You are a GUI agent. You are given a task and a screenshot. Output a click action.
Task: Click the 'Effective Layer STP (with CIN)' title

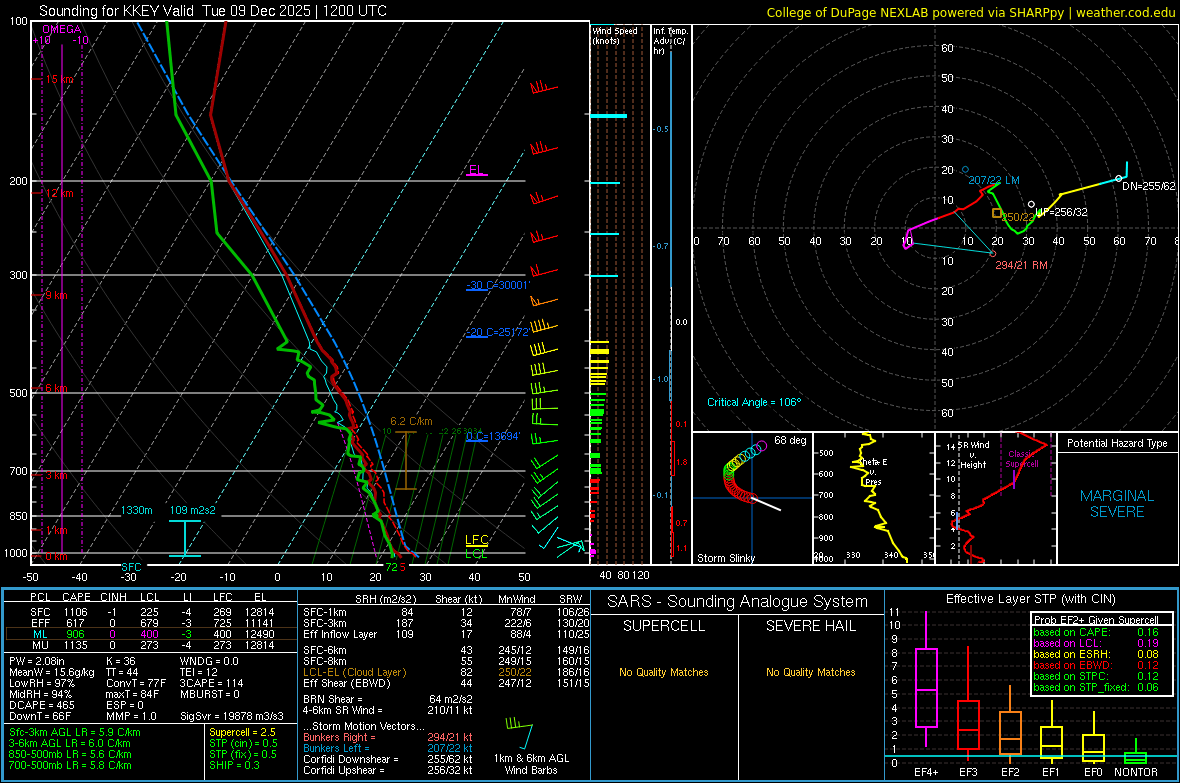1030,599
